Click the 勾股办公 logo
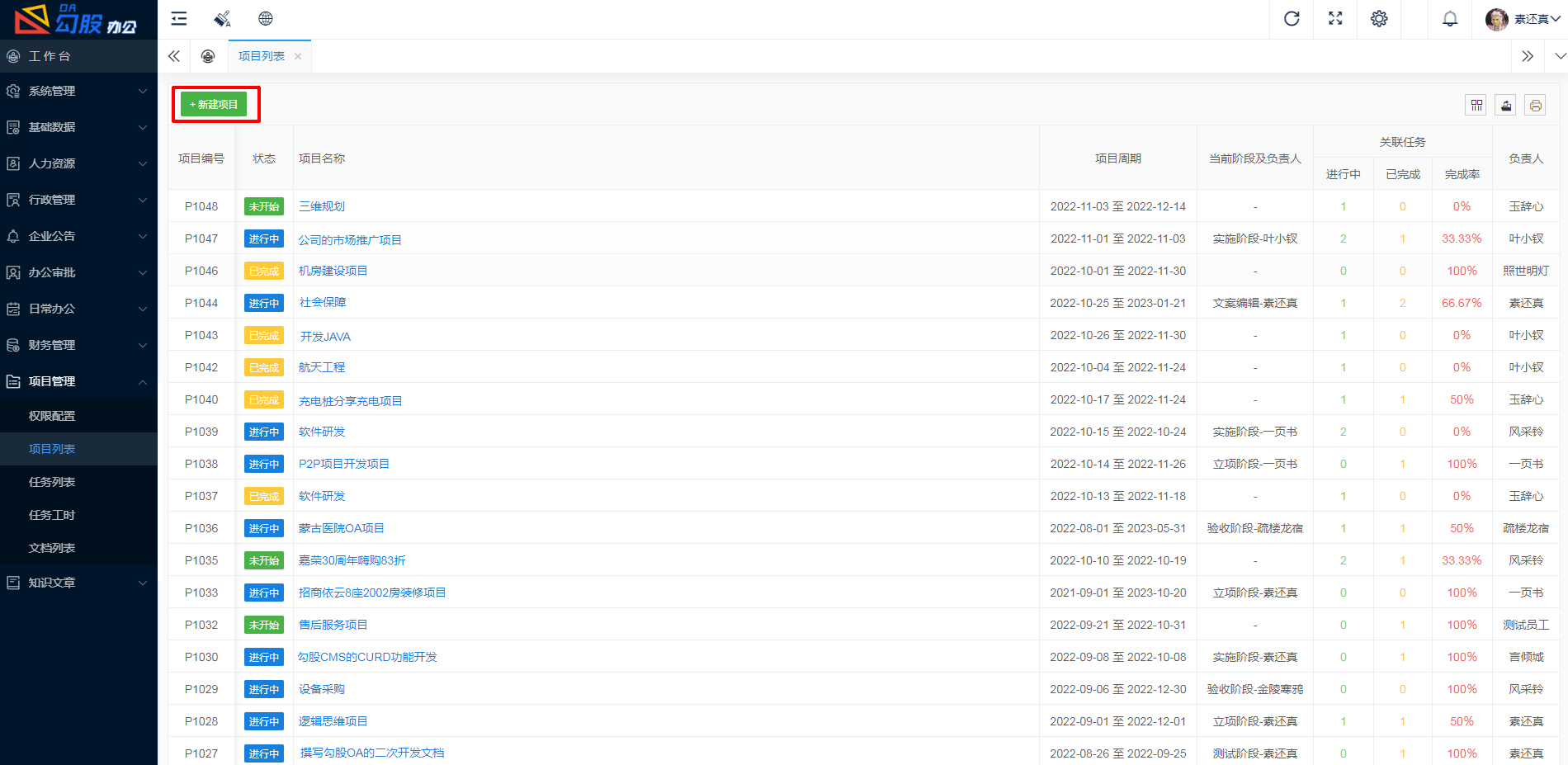This screenshot has height=765, width=1568. coord(76,19)
